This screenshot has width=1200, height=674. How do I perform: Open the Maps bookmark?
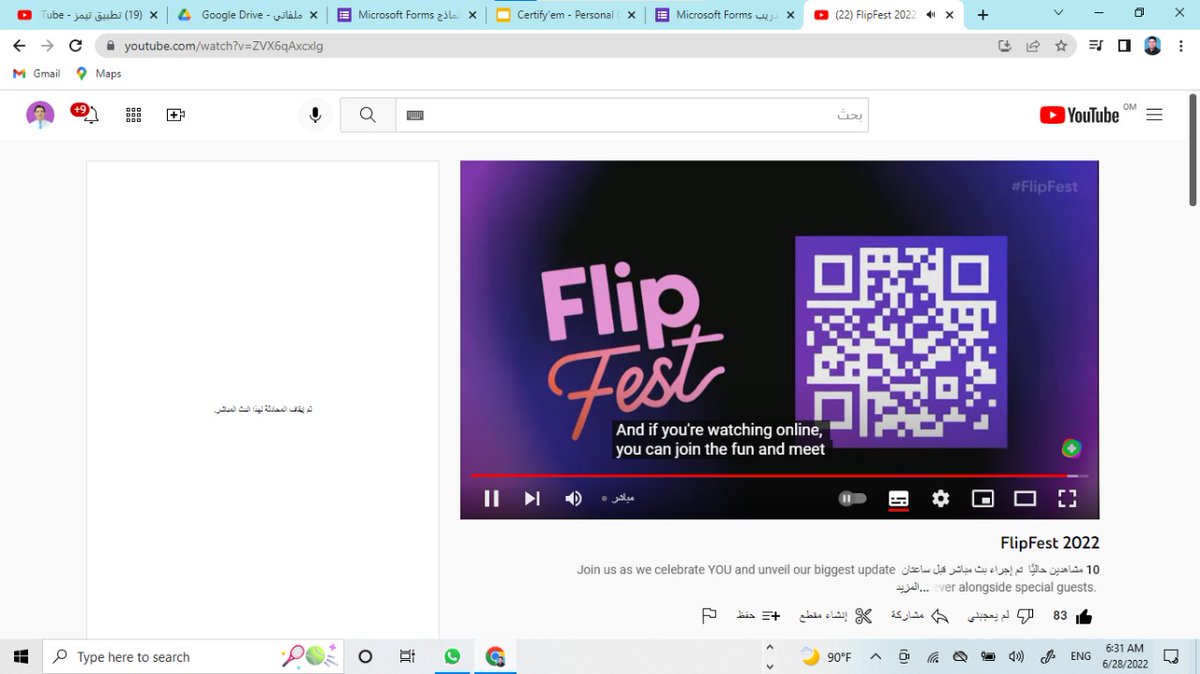(99, 74)
